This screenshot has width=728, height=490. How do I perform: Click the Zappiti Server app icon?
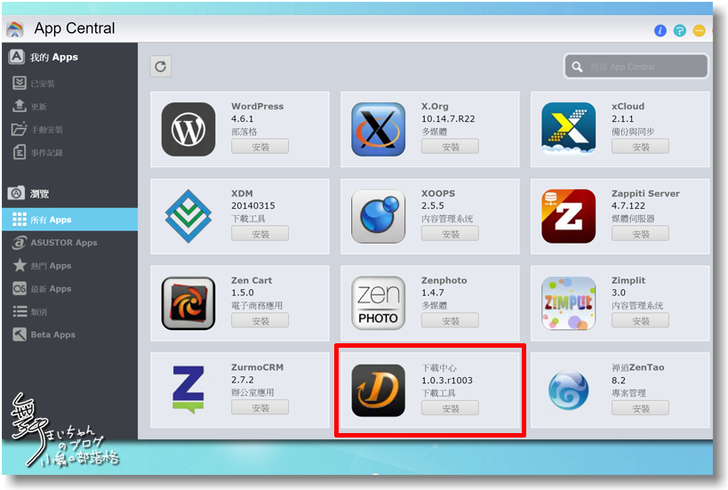(x=569, y=216)
